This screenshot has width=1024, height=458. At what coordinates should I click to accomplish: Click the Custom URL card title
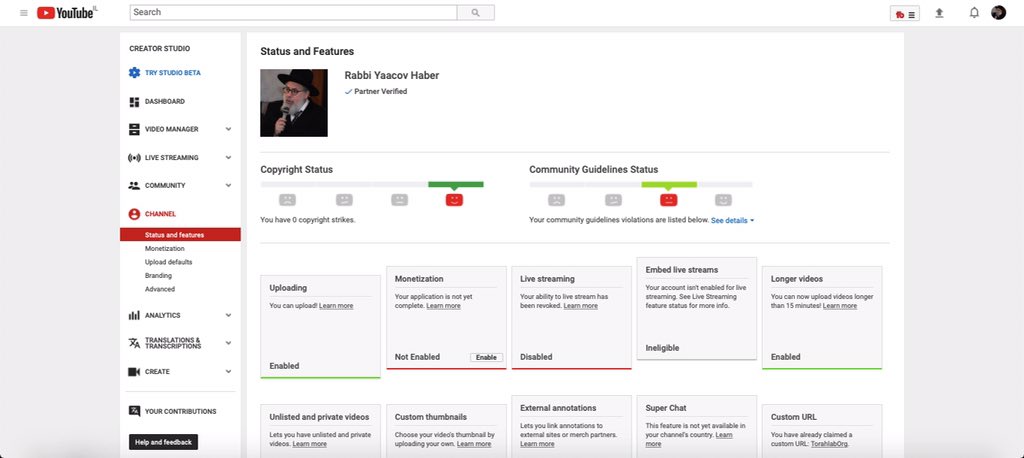click(x=793, y=417)
